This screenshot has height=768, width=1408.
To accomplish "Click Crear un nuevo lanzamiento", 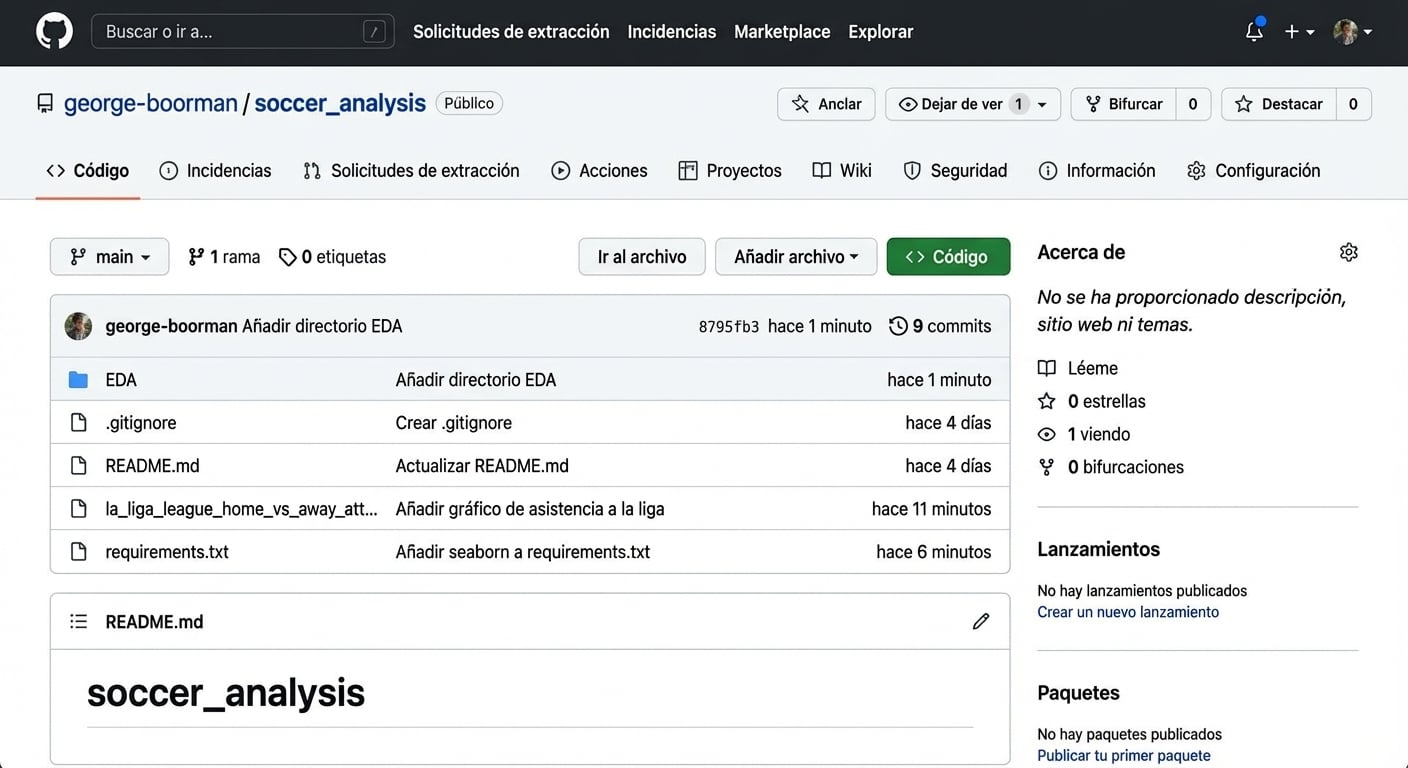I will coord(1128,612).
